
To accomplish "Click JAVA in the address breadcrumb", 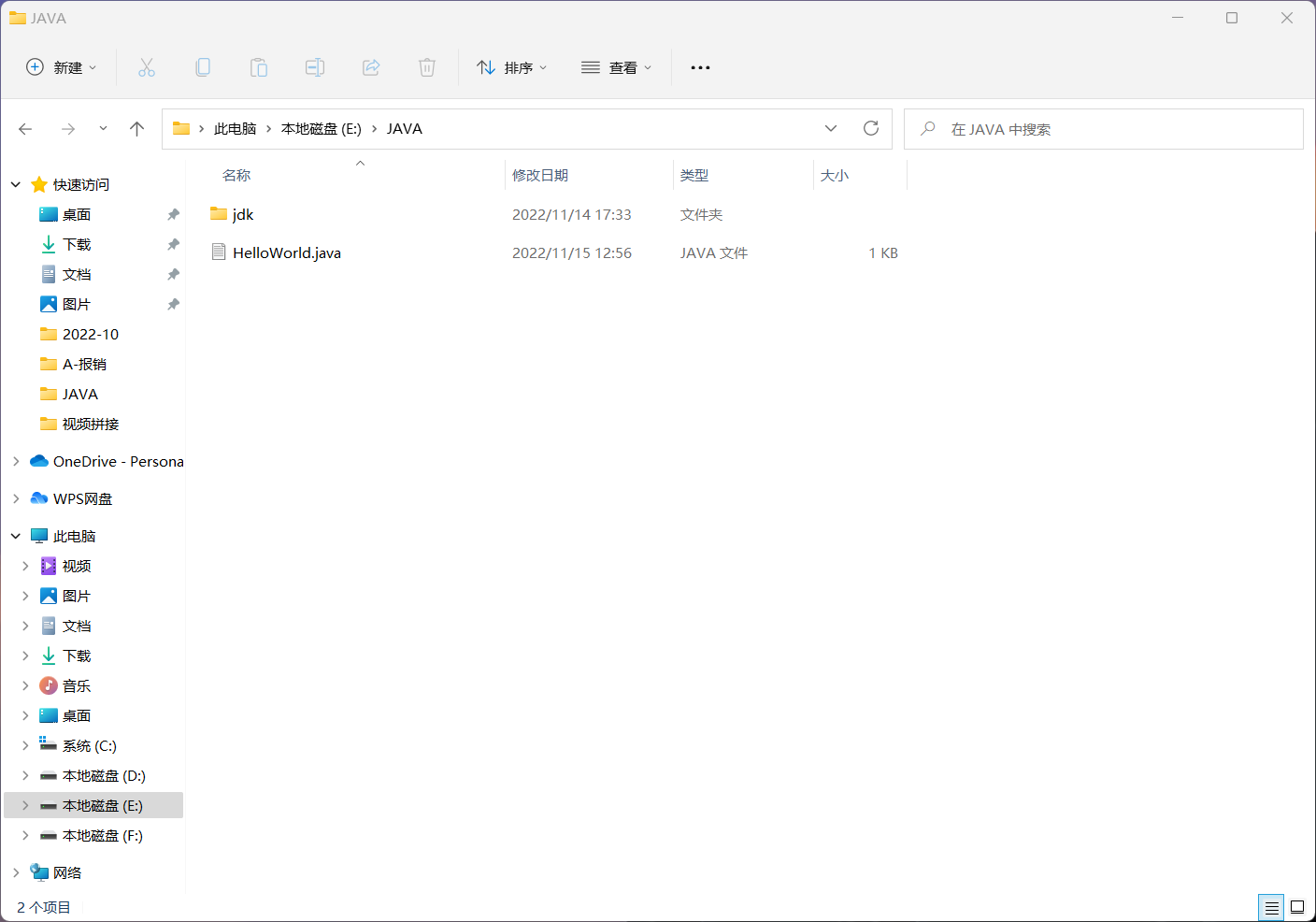I will pos(405,129).
